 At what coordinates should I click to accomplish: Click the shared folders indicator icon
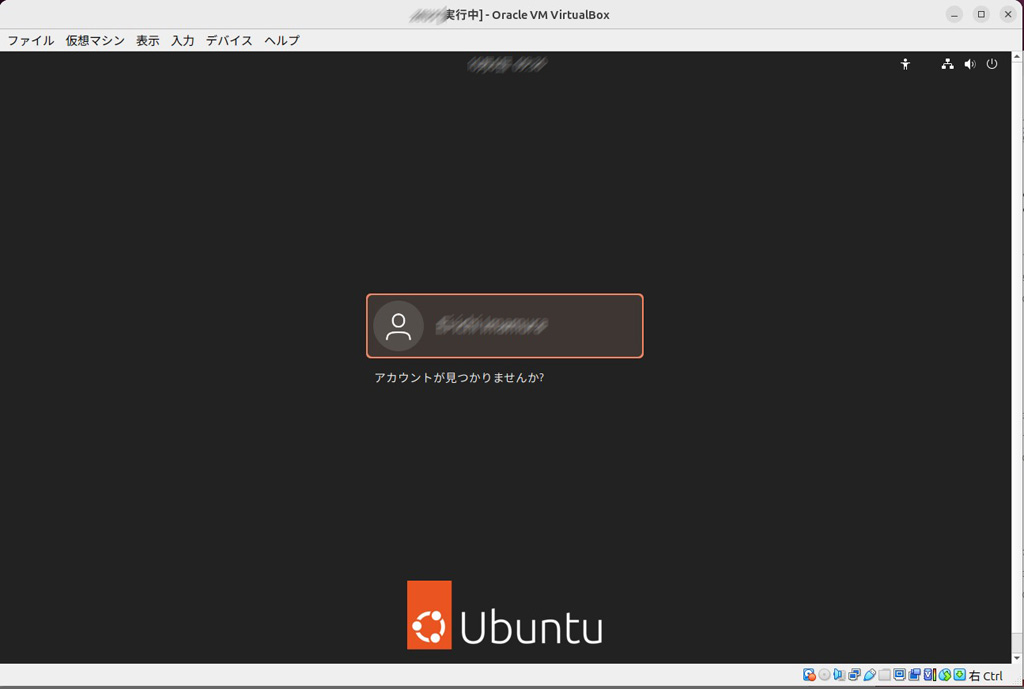(x=884, y=675)
